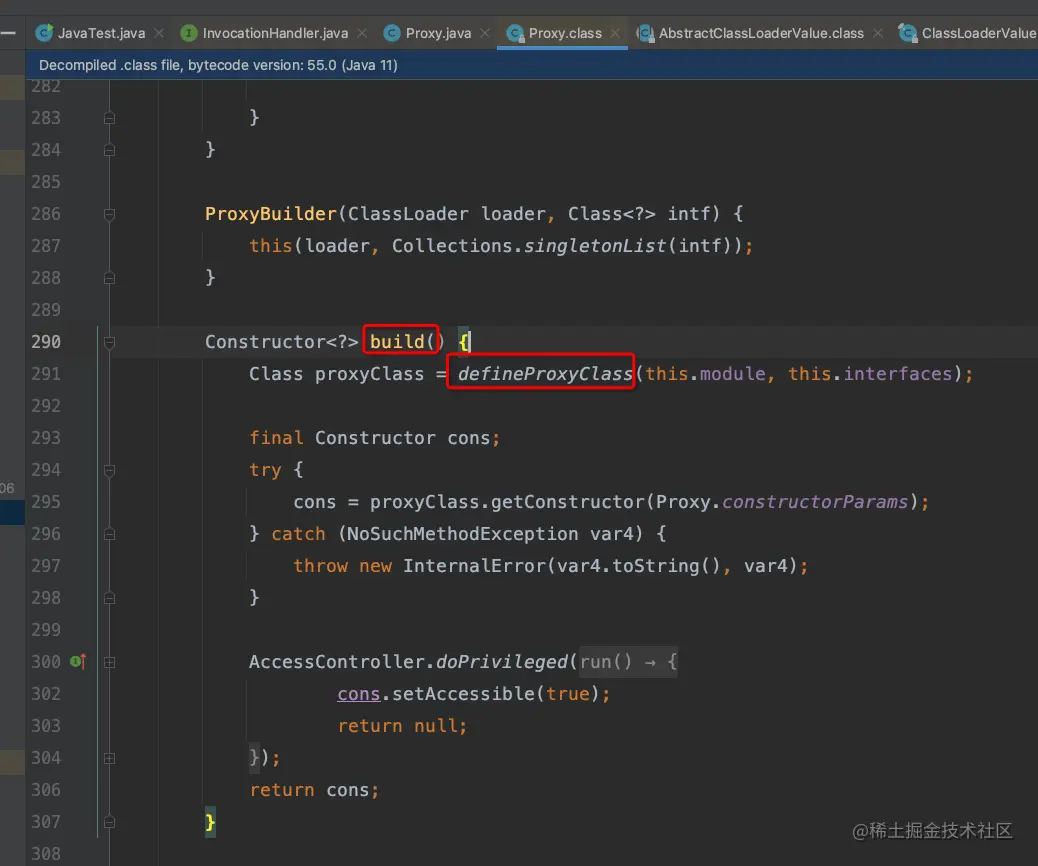
Task: Expand the fold marker at line 304
Action: [x=109, y=758]
